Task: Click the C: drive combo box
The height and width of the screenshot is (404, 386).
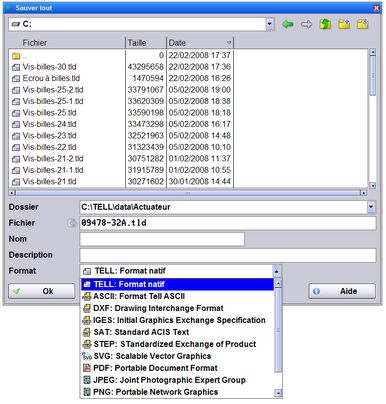Action: (x=141, y=24)
